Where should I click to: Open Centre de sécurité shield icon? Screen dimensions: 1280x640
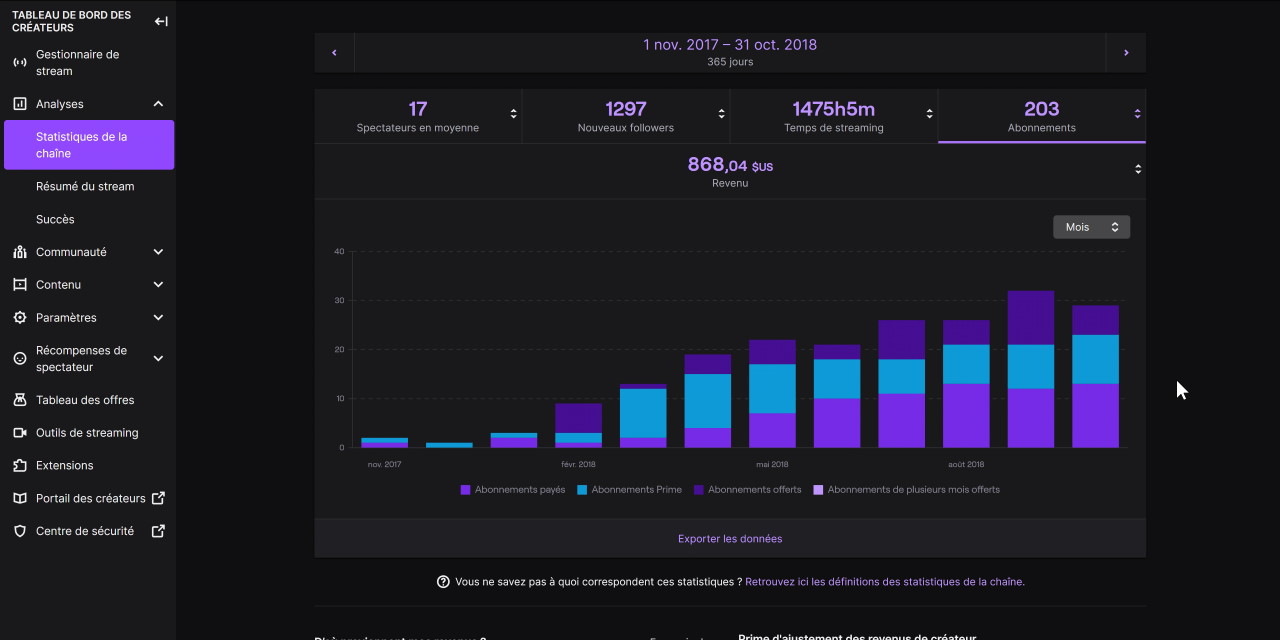[x=19, y=531]
